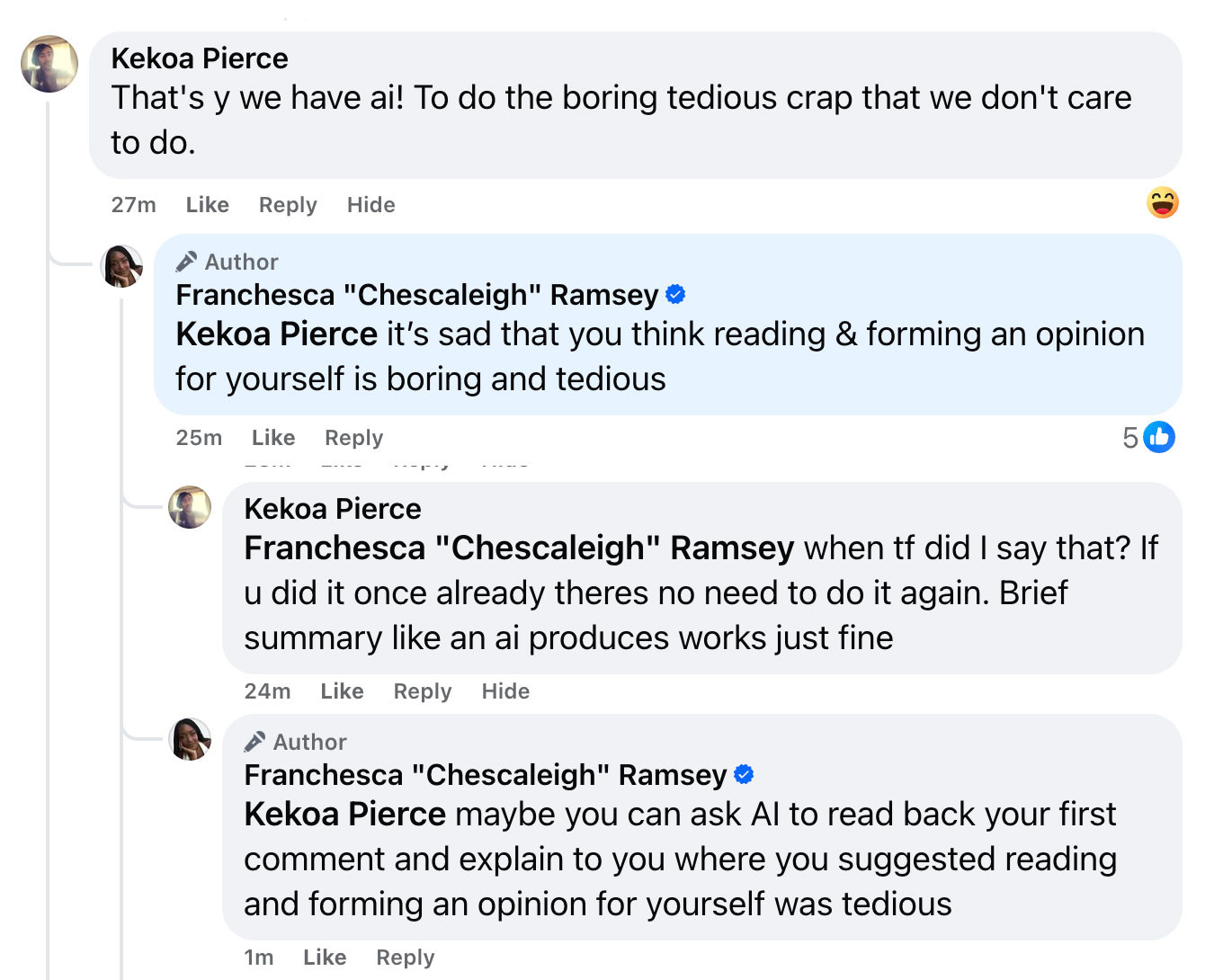This screenshot has width=1223, height=980.
Task: Like Kekoa's 24m reply
Action: 342,691
